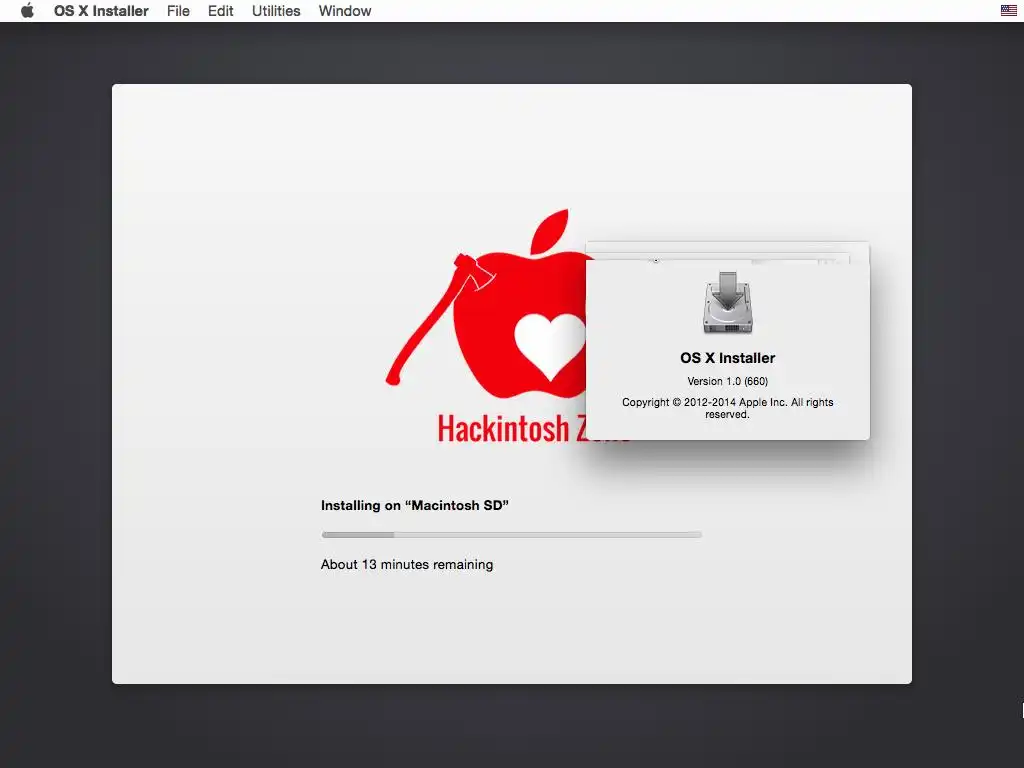Click the Apple Inc. copyright notice
Viewport: 1024px width, 768px height.
click(x=728, y=408)
